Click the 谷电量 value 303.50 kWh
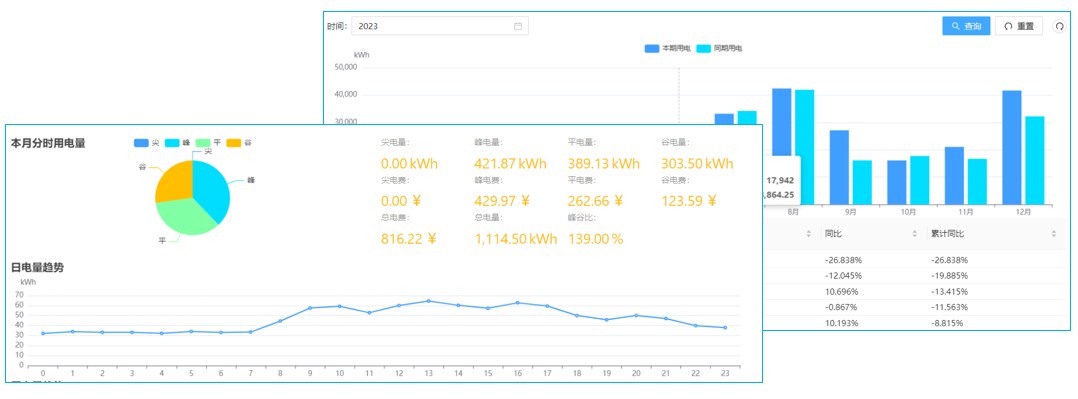 pyautogui.click(x=697, y=164)
